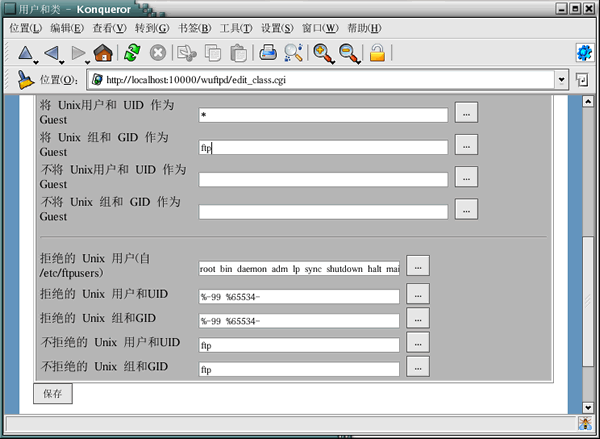Open the zoom in dropdown arrow

[x=333, y=62]
